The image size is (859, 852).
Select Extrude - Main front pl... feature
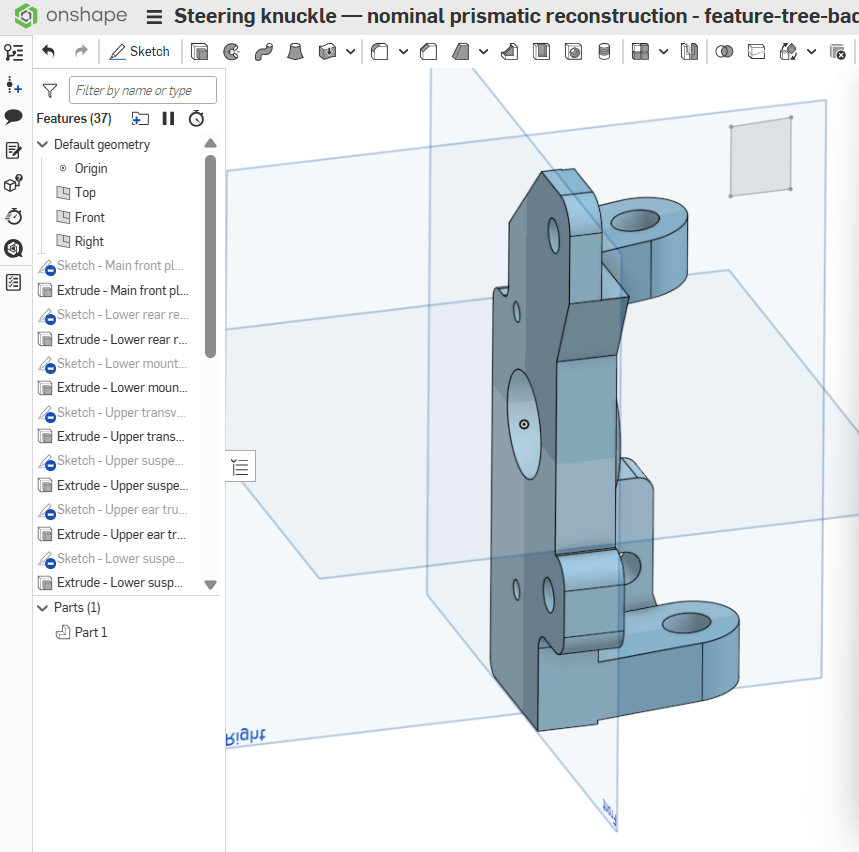pos(113,290)
